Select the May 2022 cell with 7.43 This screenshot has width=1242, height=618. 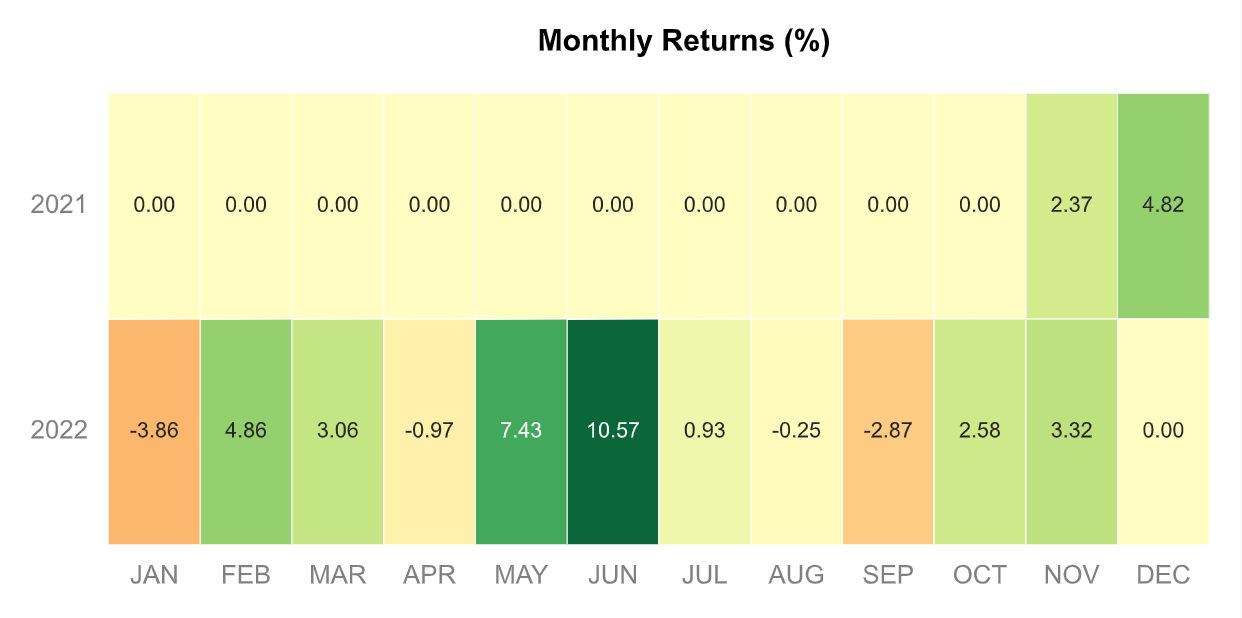(x=521, y=432)
